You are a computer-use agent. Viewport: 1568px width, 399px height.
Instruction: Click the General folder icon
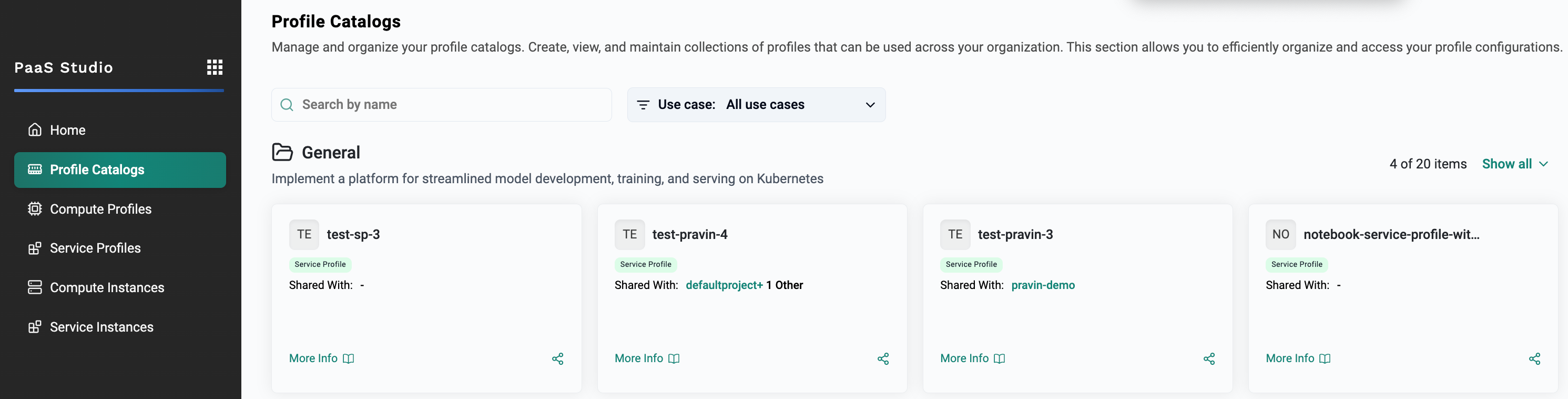(282, 152)
